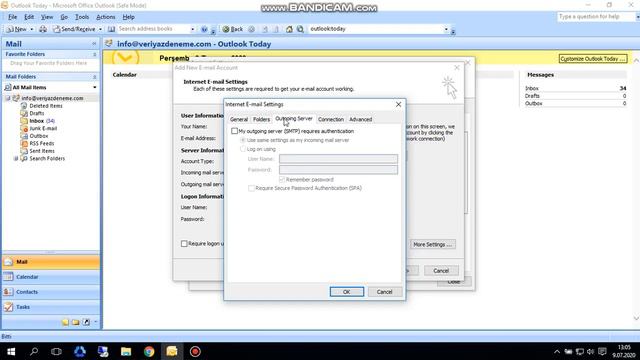Open the Go menu
The width and height of the screenshot is (640, 360).
click(x=64, y=17)
